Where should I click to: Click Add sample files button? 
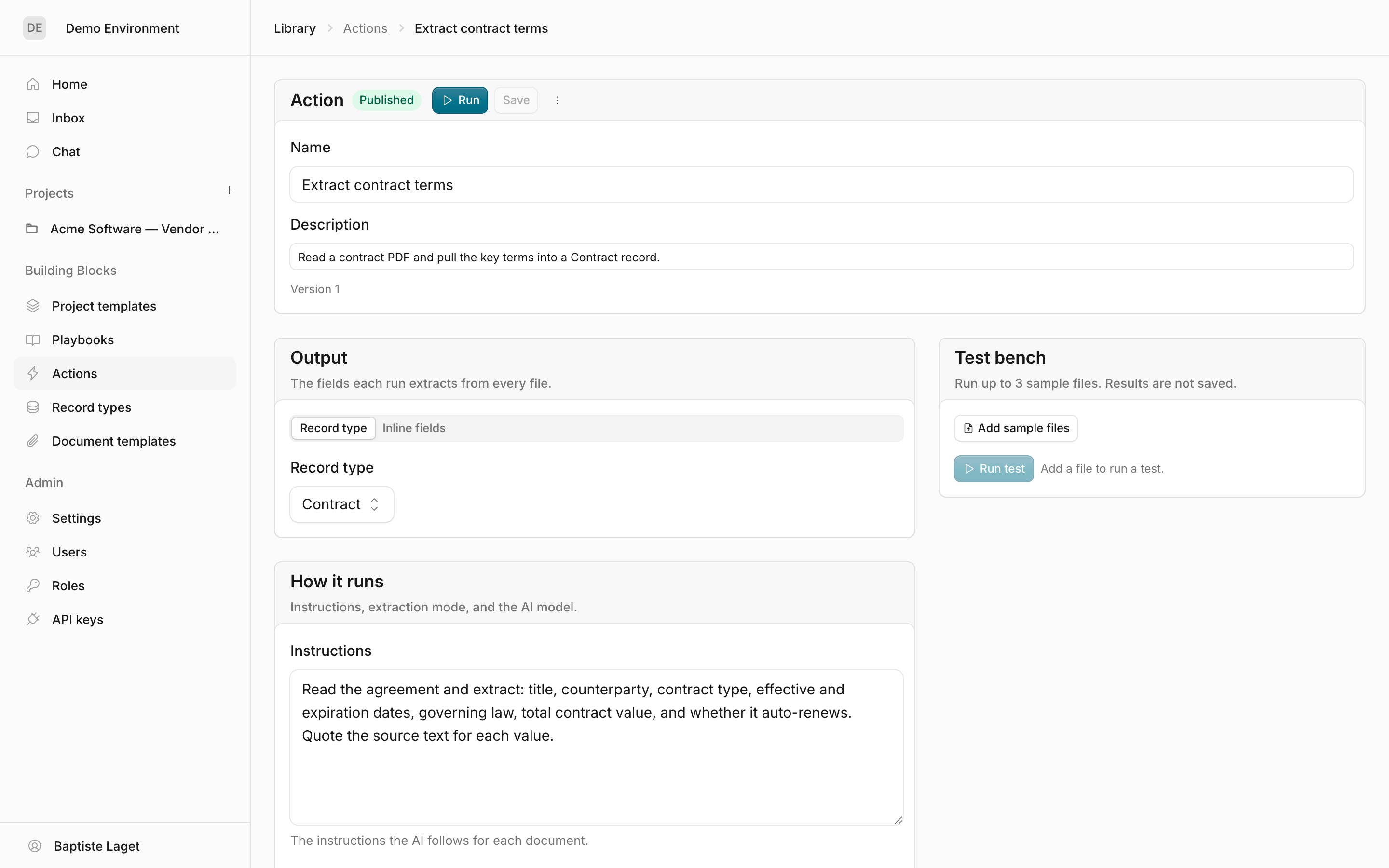pyautogui.click(x=1016, y=428)
